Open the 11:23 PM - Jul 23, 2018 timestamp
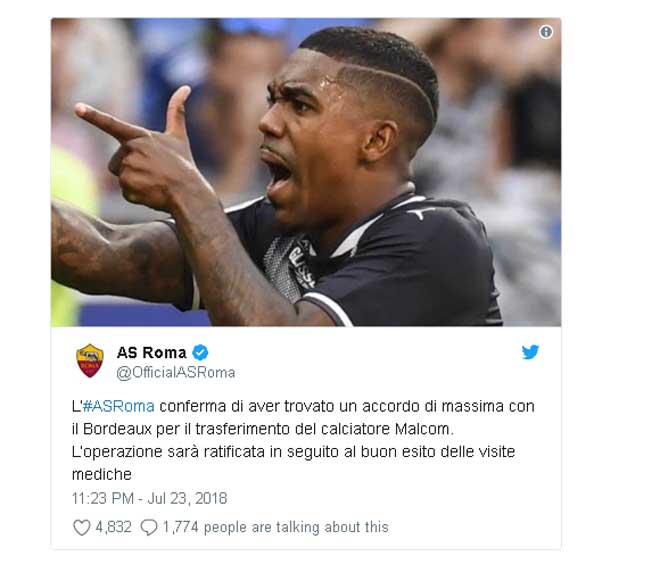Image resolution: width=660 pixels, height=581 pixels. click(x=149, y=498)
